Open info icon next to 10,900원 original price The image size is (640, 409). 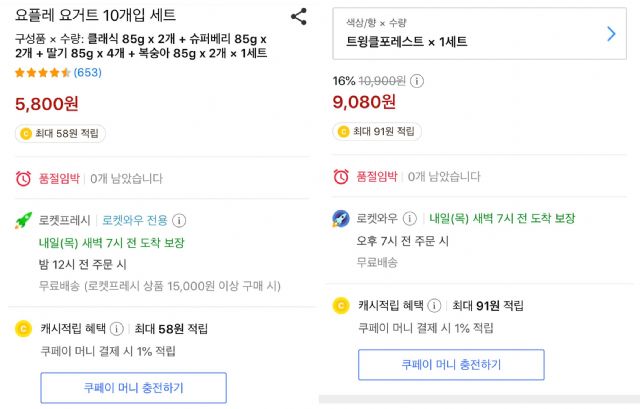(x=417, y=81)
